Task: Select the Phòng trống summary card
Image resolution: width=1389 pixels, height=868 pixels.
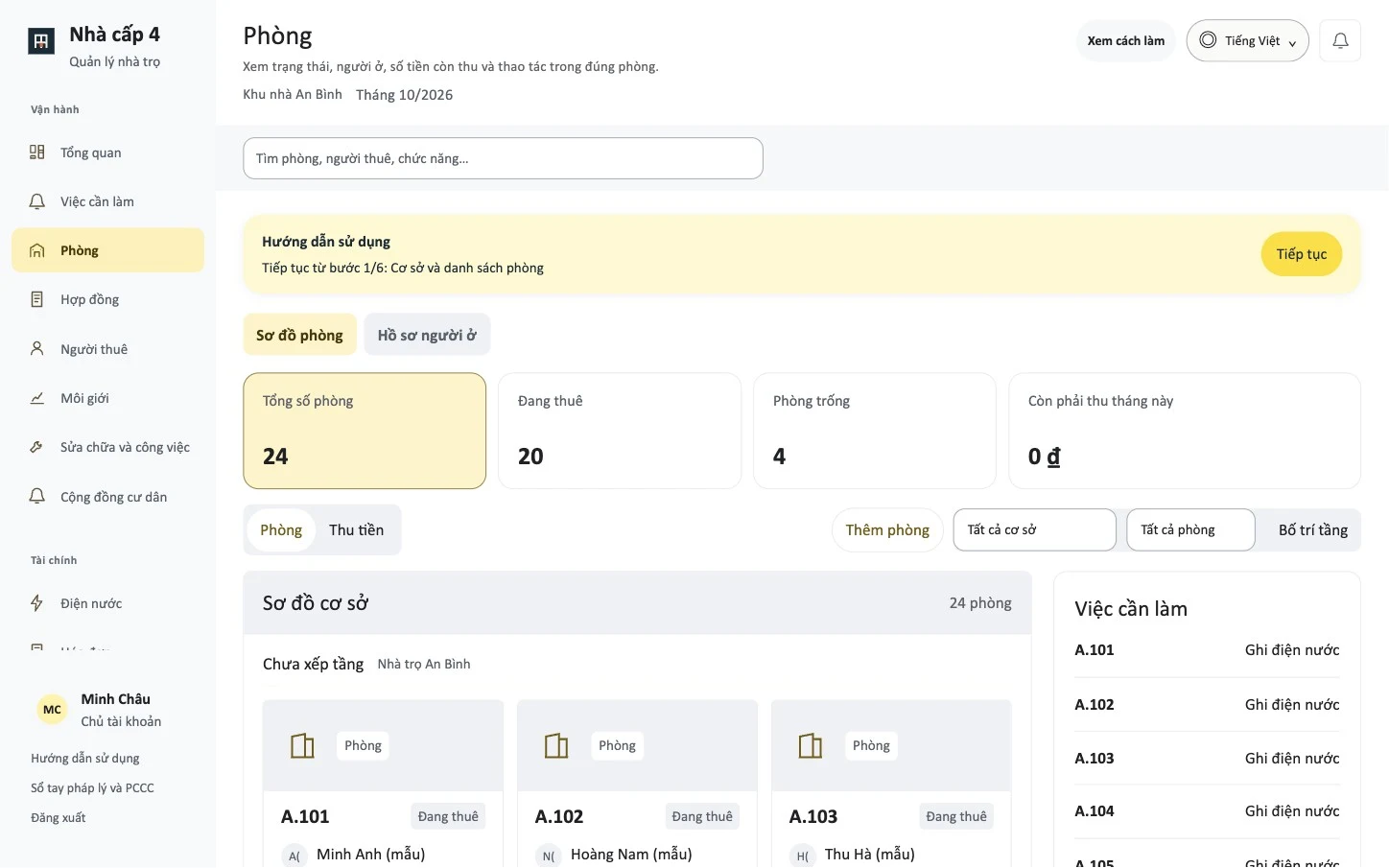Action: [x=875, y=431]
